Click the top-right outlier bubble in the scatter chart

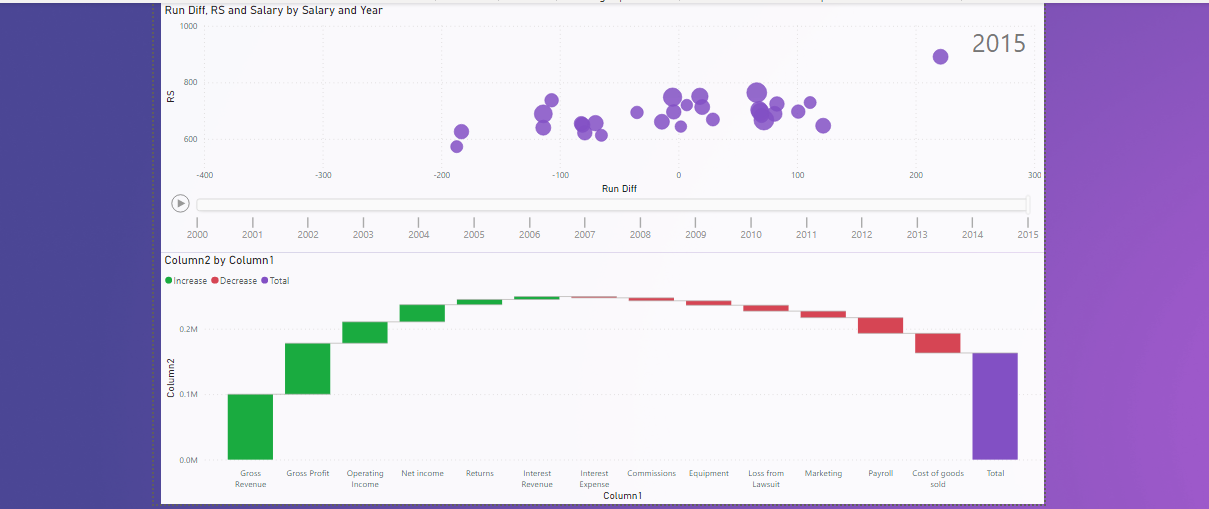click(x=940, y=57)
